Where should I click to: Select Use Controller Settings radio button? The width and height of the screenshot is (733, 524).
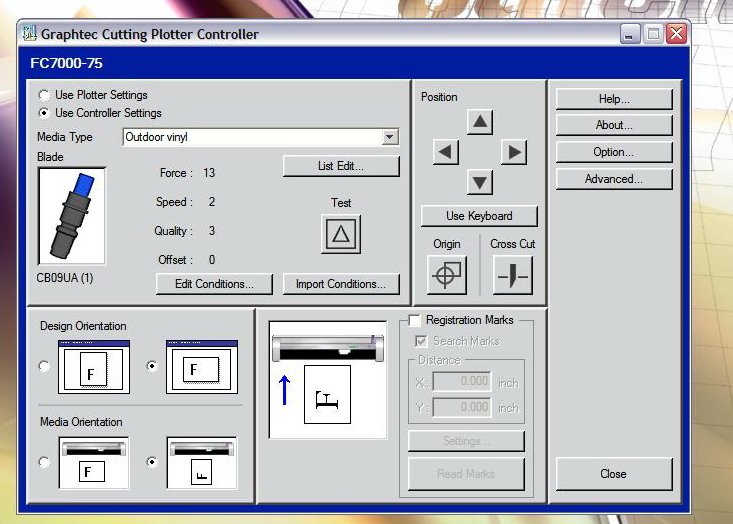(x=44, y=113)
